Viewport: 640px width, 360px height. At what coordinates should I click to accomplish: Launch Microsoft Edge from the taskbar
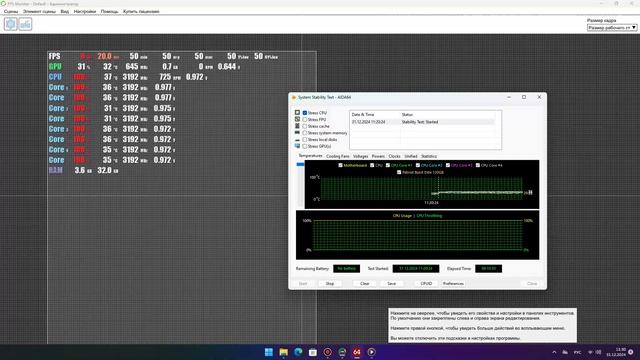[298, 352]
